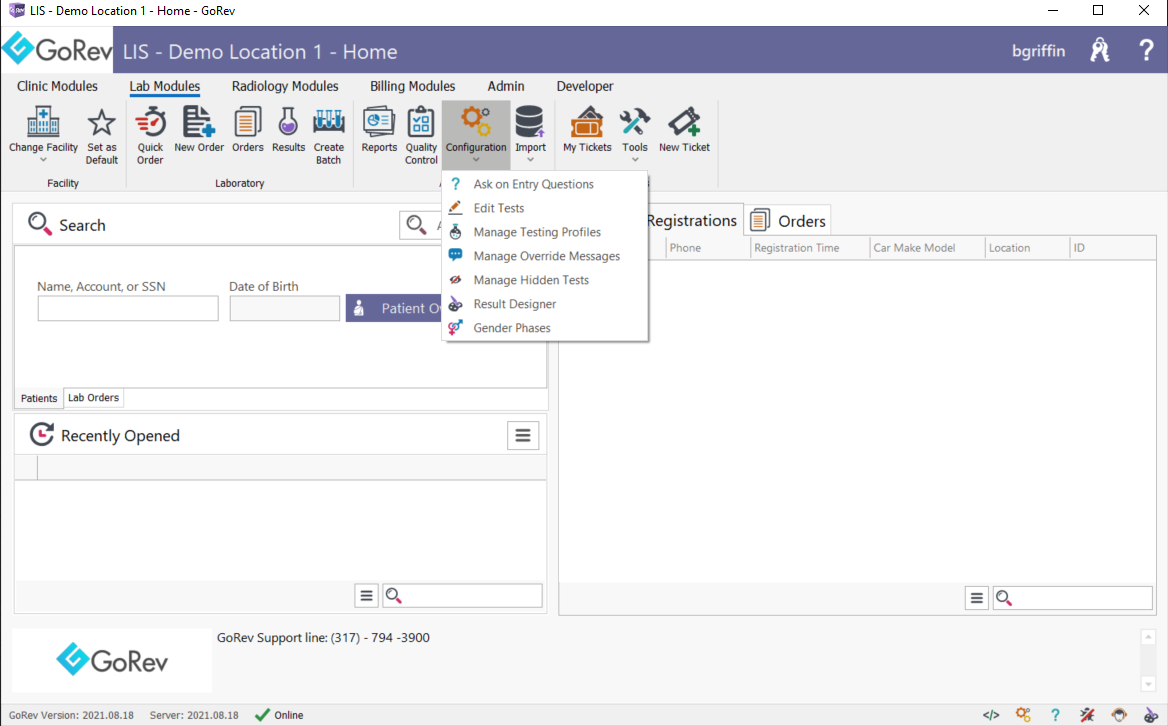
Task: Open Quality Control
Action: point(421,134)
